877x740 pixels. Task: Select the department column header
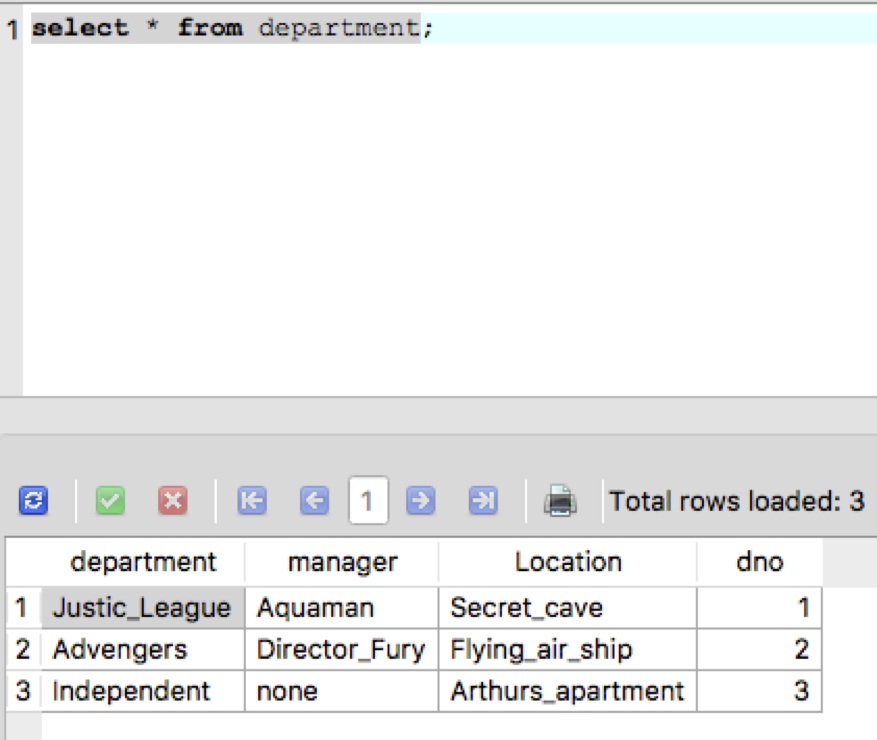pyautogui.click(x=143, y=562)
